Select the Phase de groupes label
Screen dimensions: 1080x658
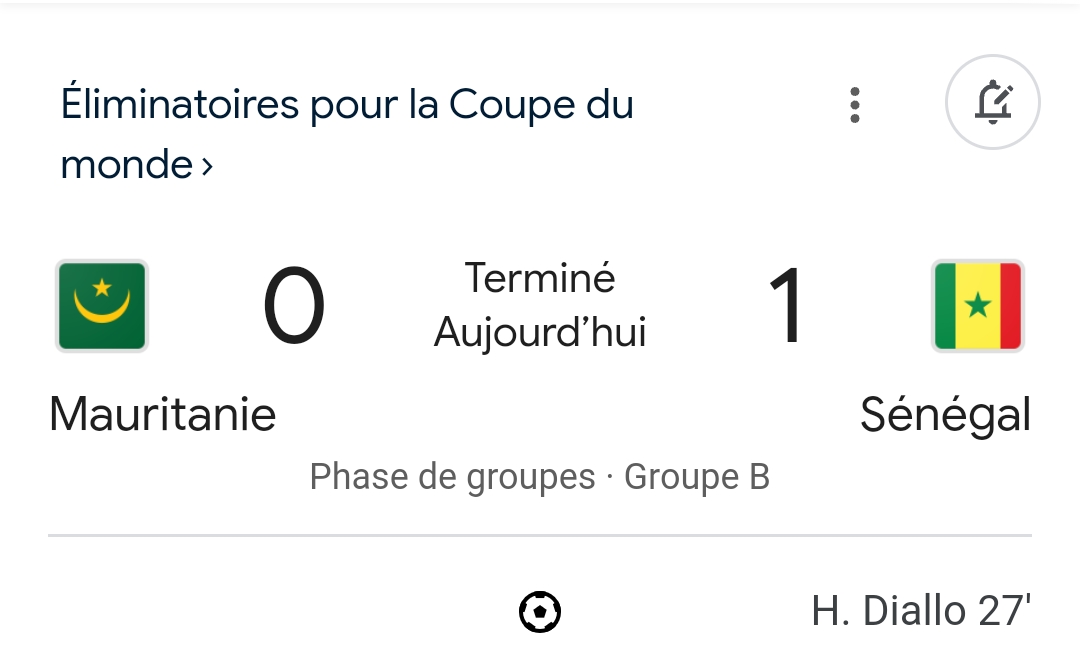(452, 477)
